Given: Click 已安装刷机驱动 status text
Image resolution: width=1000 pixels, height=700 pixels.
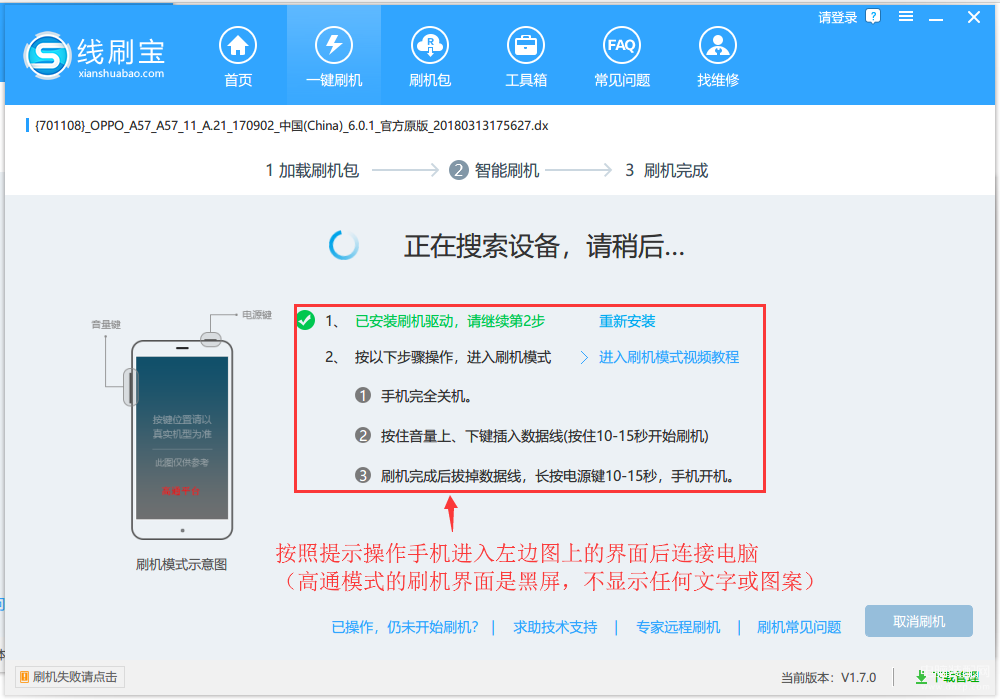Looking at the screenshot, I should click(450, 321).
